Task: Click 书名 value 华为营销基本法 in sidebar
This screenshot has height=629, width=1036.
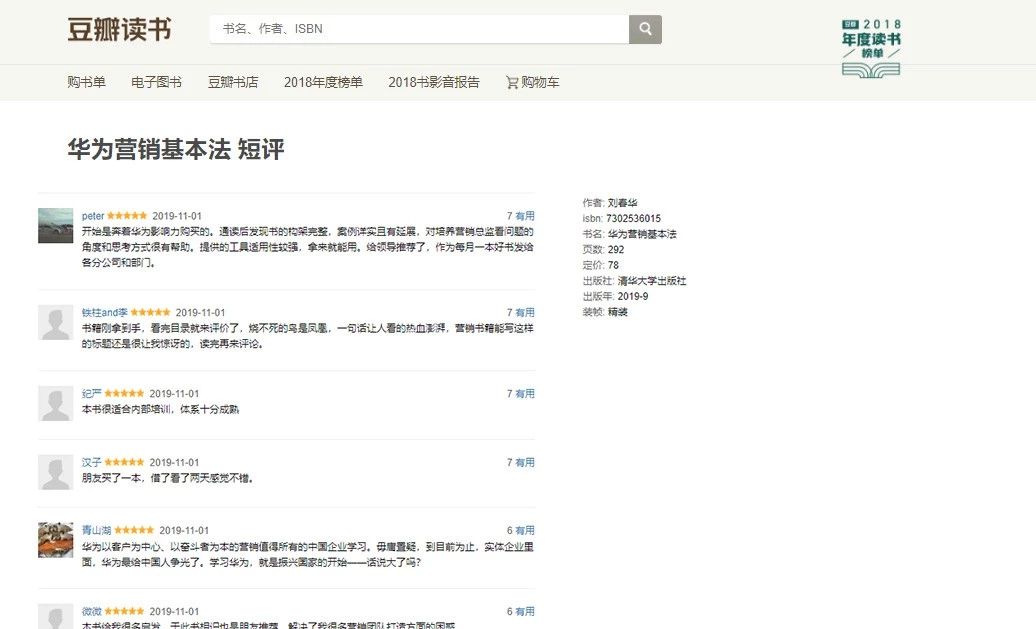Action: (x=642, y=234)
